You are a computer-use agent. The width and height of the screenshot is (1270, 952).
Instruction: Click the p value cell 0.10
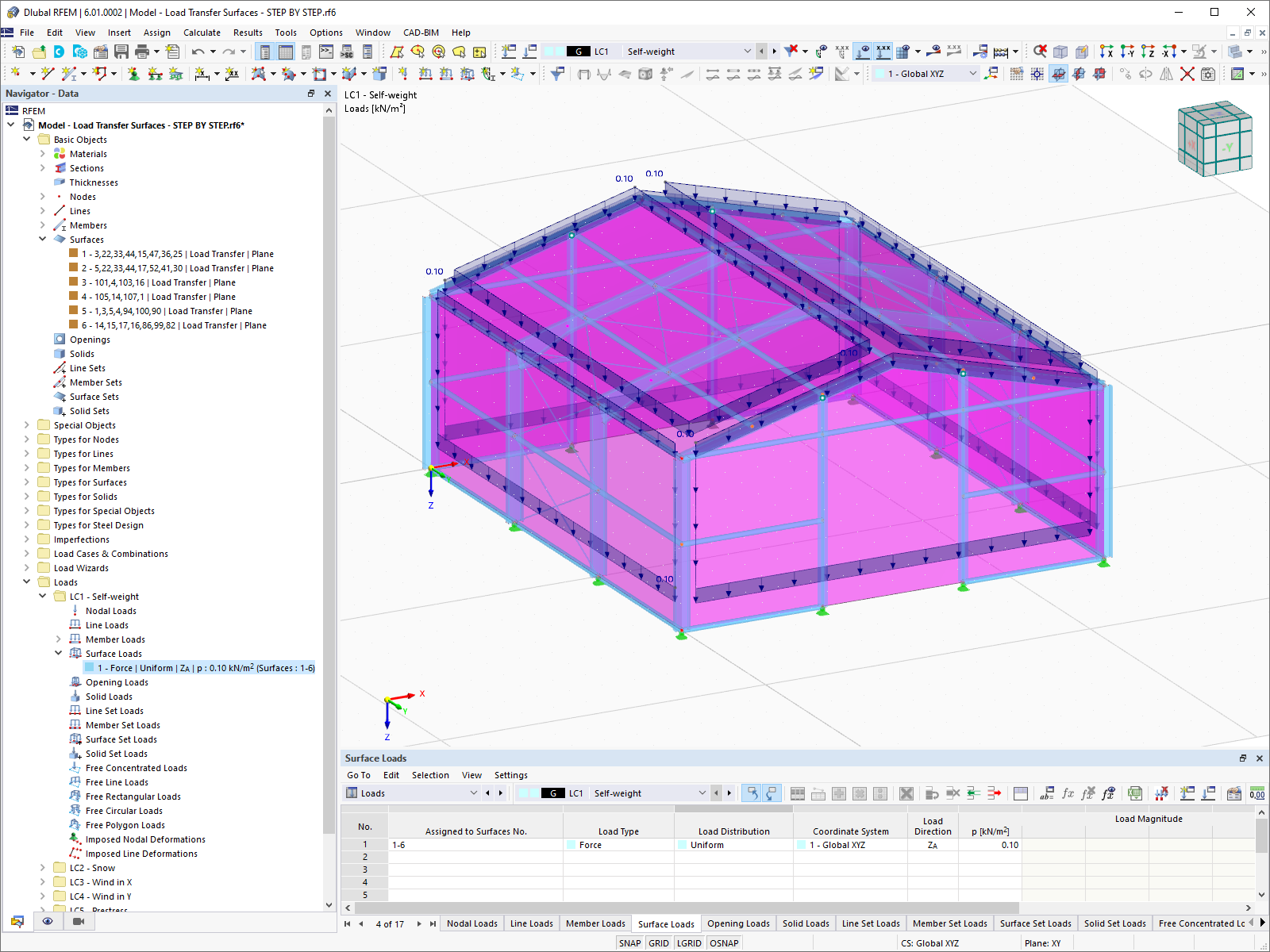[990, 845]
